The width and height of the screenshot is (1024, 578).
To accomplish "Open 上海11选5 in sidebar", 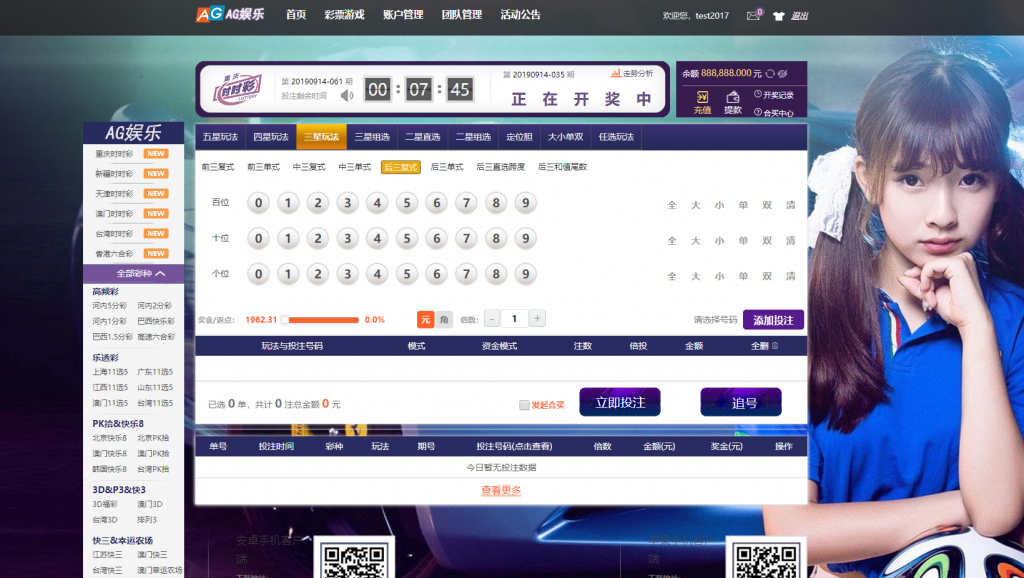I will 110,372.
